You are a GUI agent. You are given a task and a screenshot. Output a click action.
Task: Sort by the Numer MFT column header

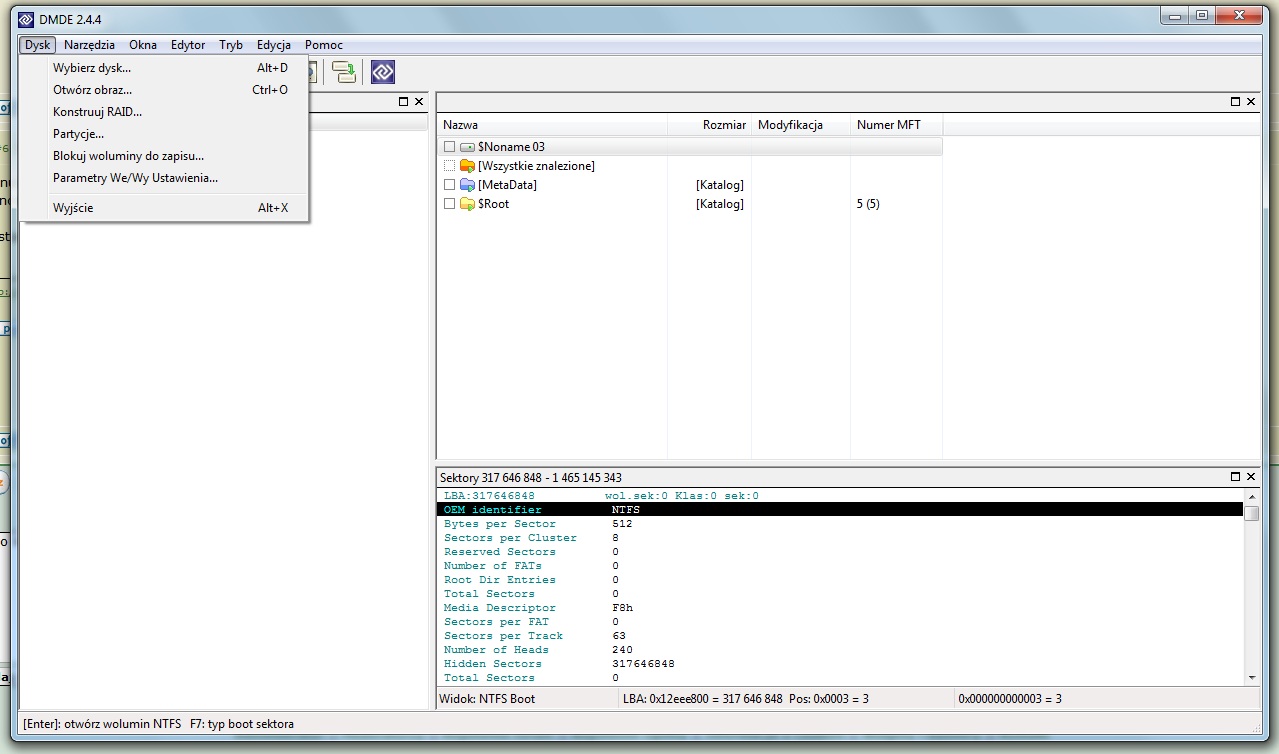tap(897, 125)
